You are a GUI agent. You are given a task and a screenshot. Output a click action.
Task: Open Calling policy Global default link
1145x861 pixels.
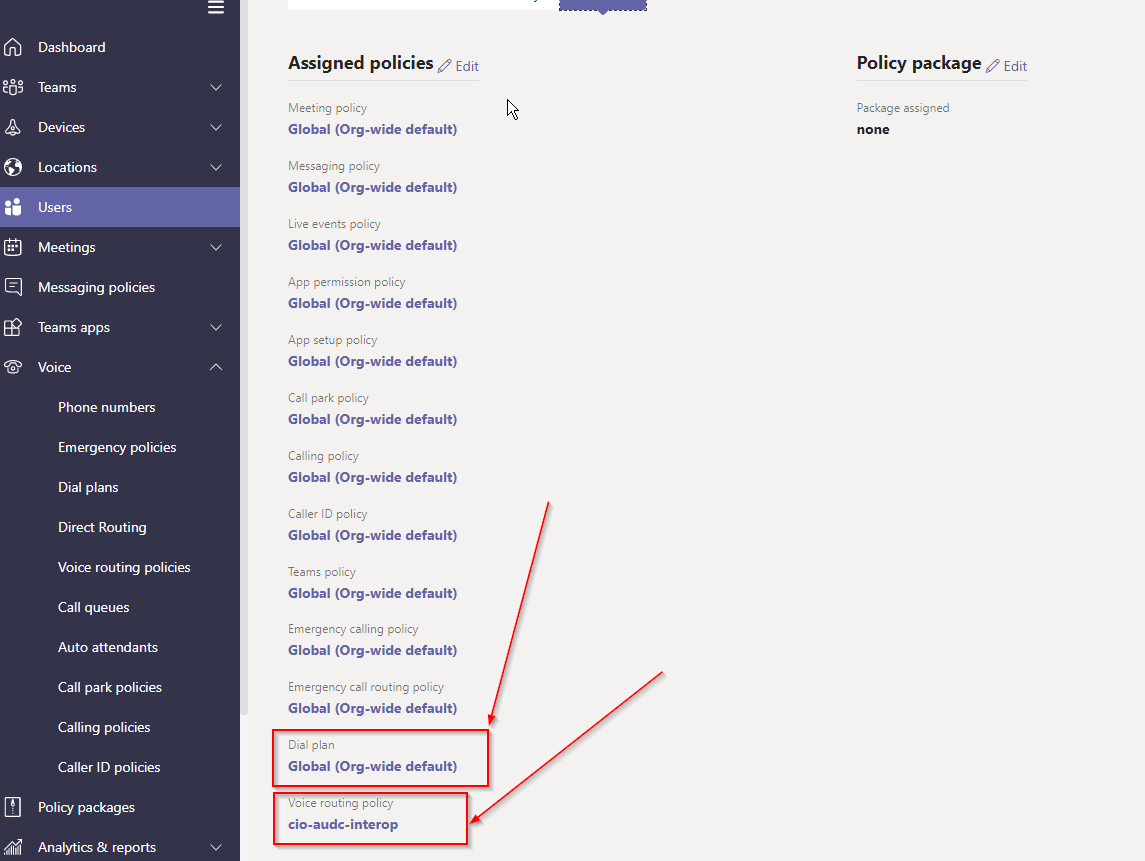click(x=372, y=478)
